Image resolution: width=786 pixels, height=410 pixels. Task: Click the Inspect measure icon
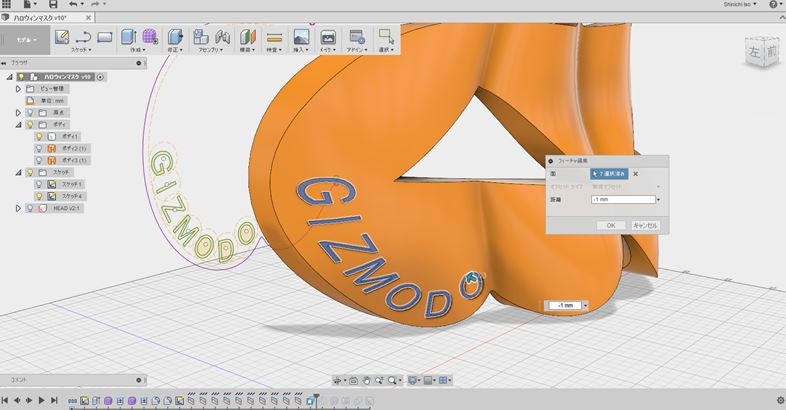point(274,37)
